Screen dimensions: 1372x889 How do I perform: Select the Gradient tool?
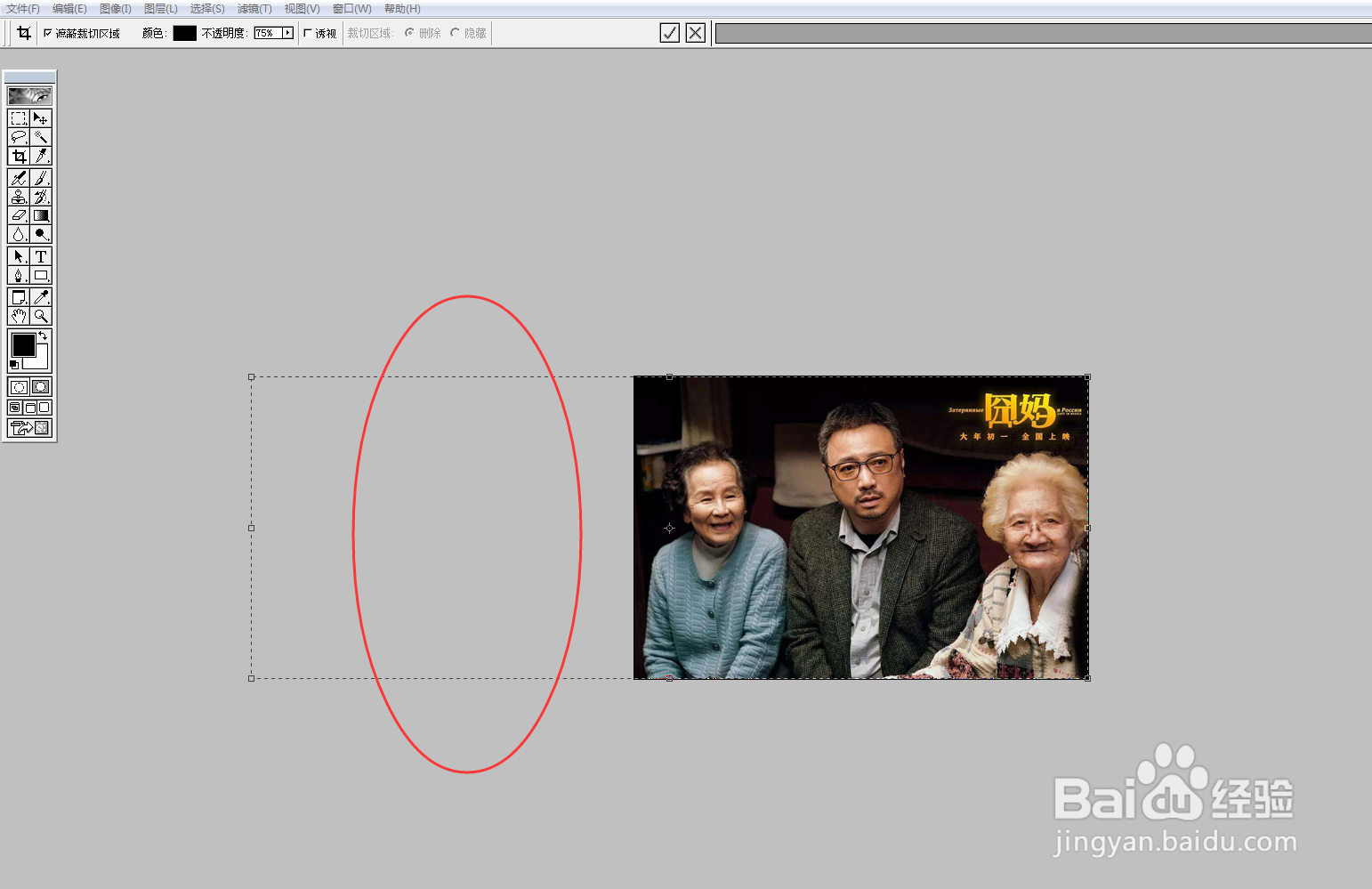tap(41, 215)
